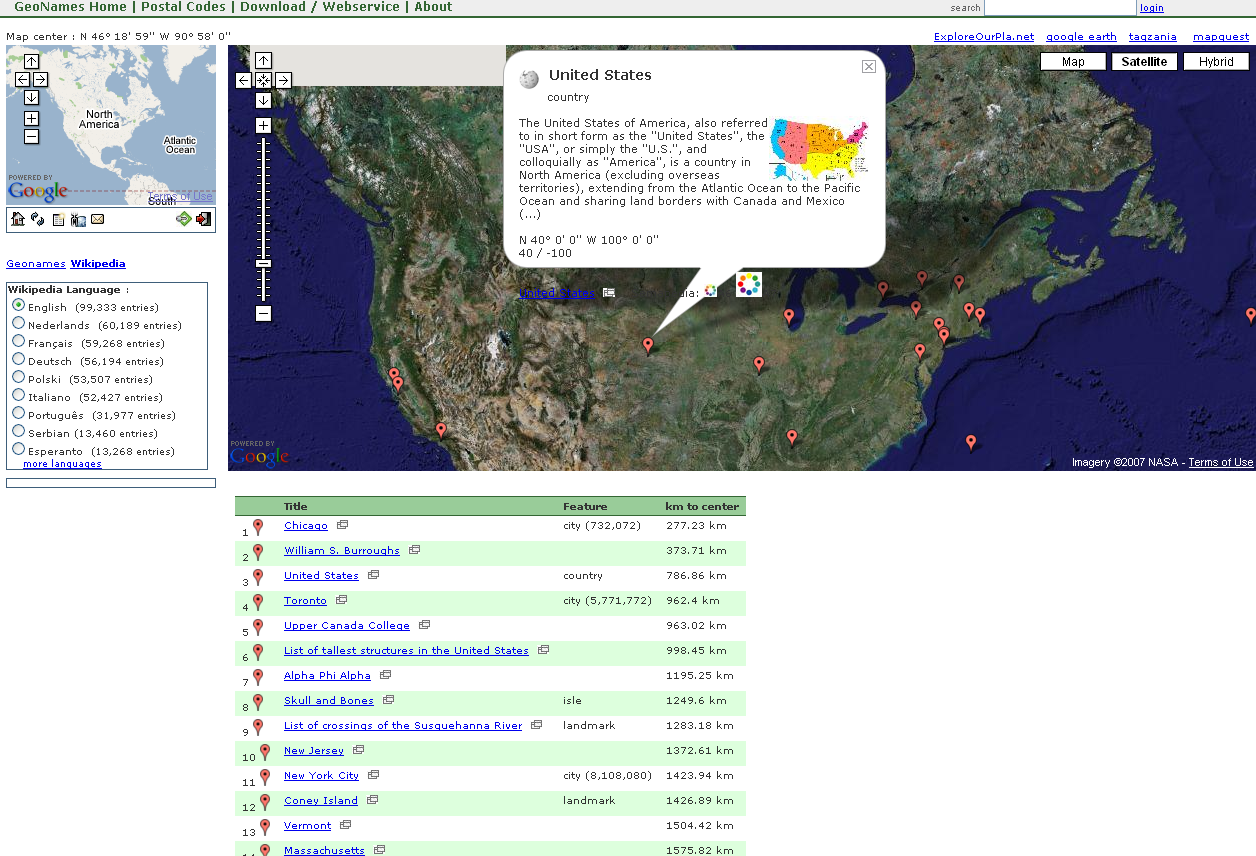Image resolution: width=1256 pixels, height=856 pixels.
Task: Click the home icon under the small map
Action: [x=18, y=219]
